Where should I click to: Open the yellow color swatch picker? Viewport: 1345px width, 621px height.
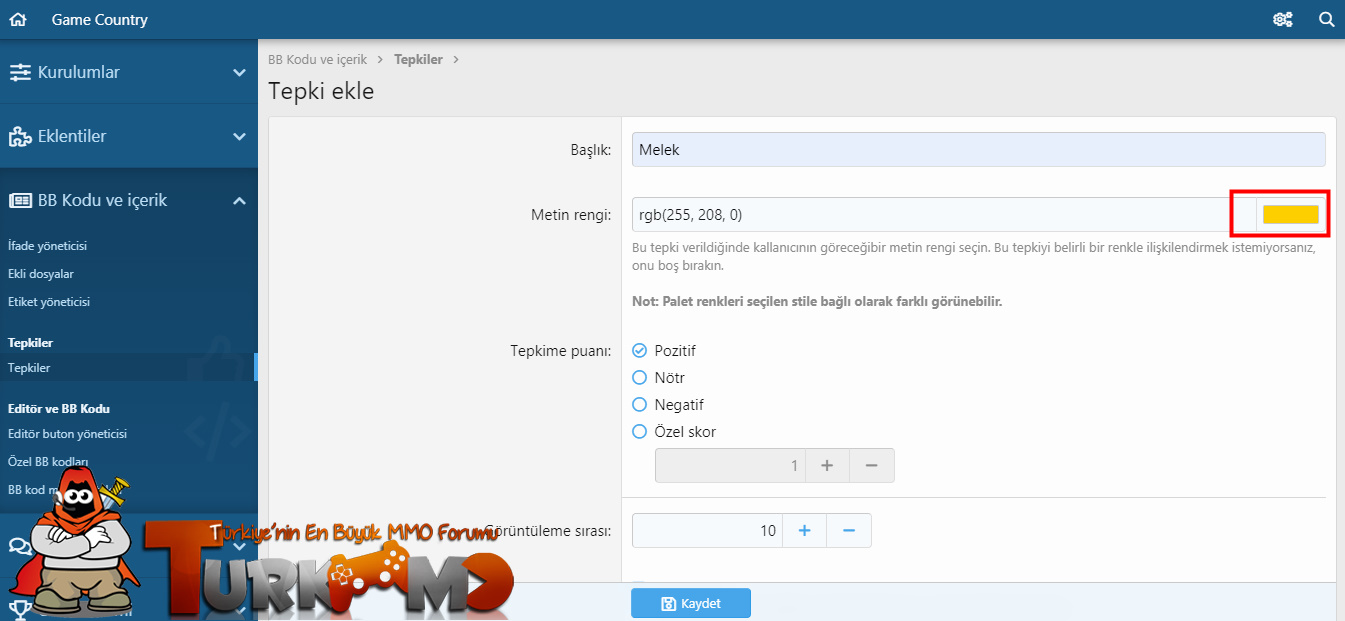click(1291, 214)
